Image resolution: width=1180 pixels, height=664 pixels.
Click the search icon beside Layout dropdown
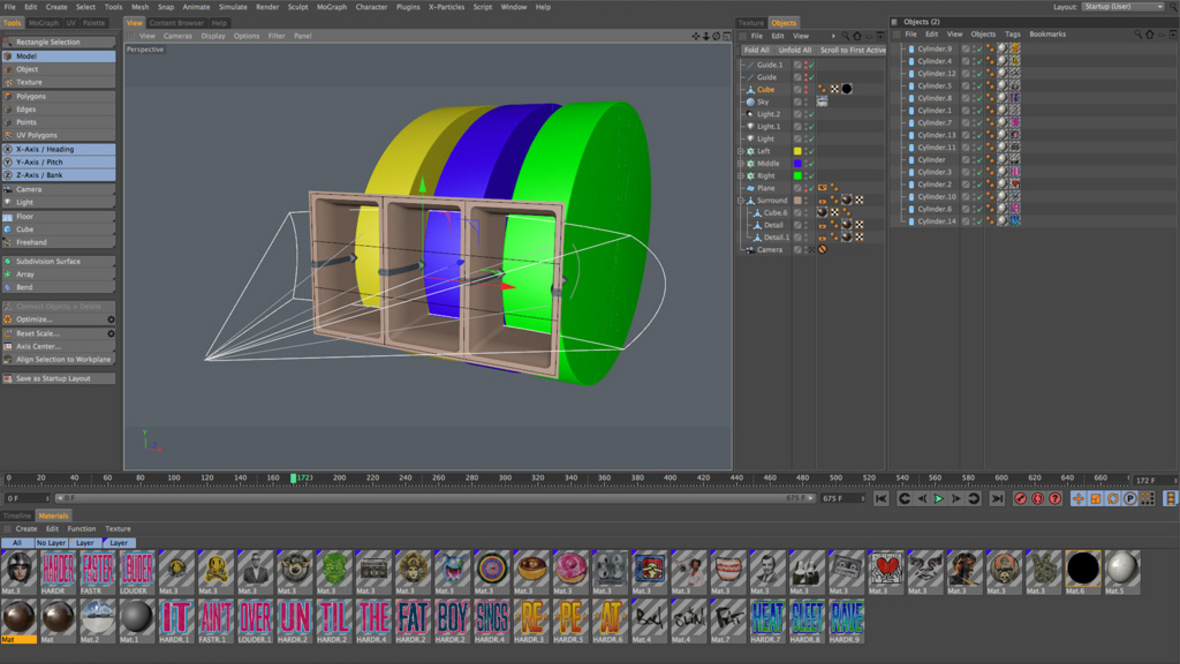[x=1173, y=7]
